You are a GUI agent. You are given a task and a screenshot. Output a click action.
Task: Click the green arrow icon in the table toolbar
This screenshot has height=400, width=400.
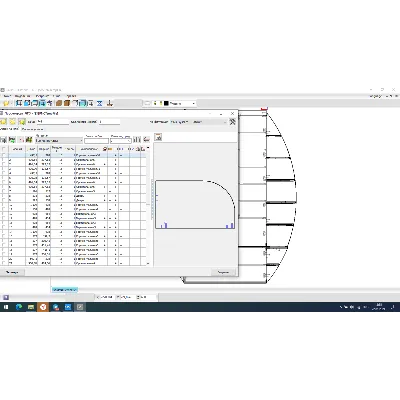(x=12, y=140)
